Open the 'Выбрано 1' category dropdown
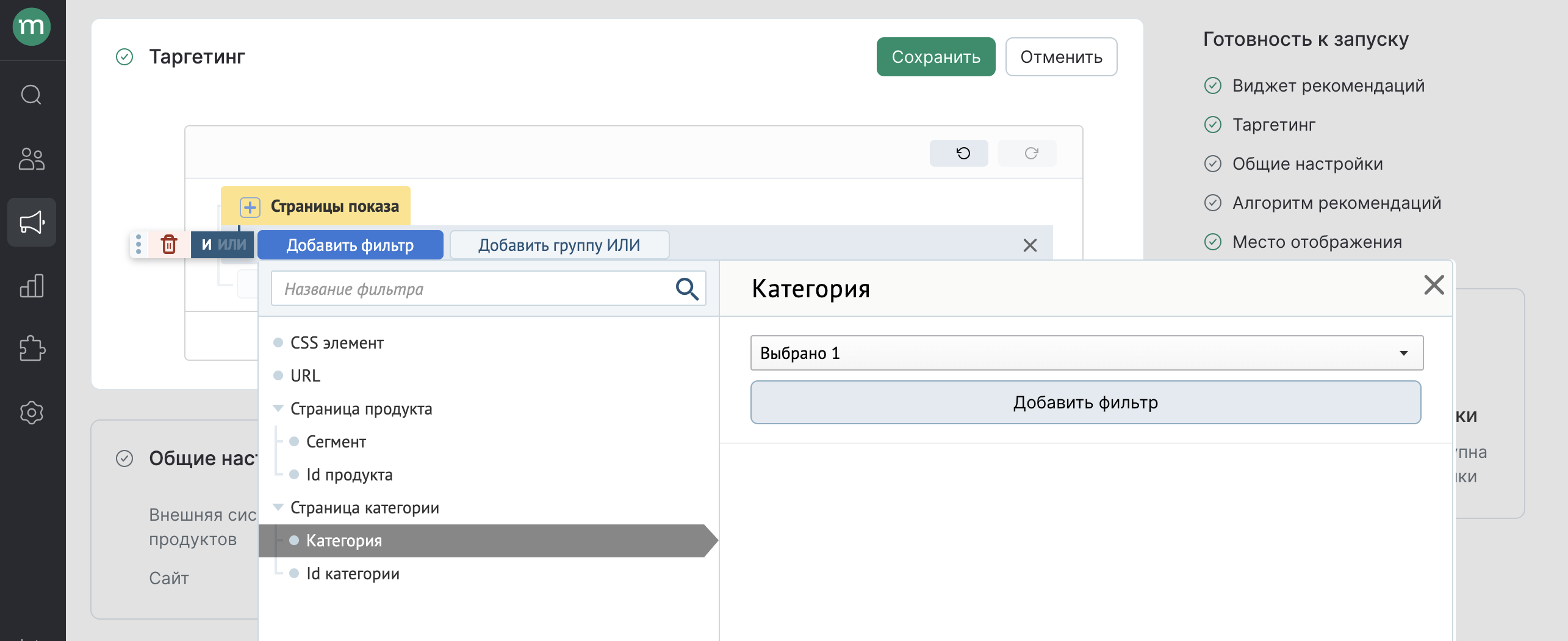The width and height of the screenshot is (1568, 641). tap(1087, 353)
